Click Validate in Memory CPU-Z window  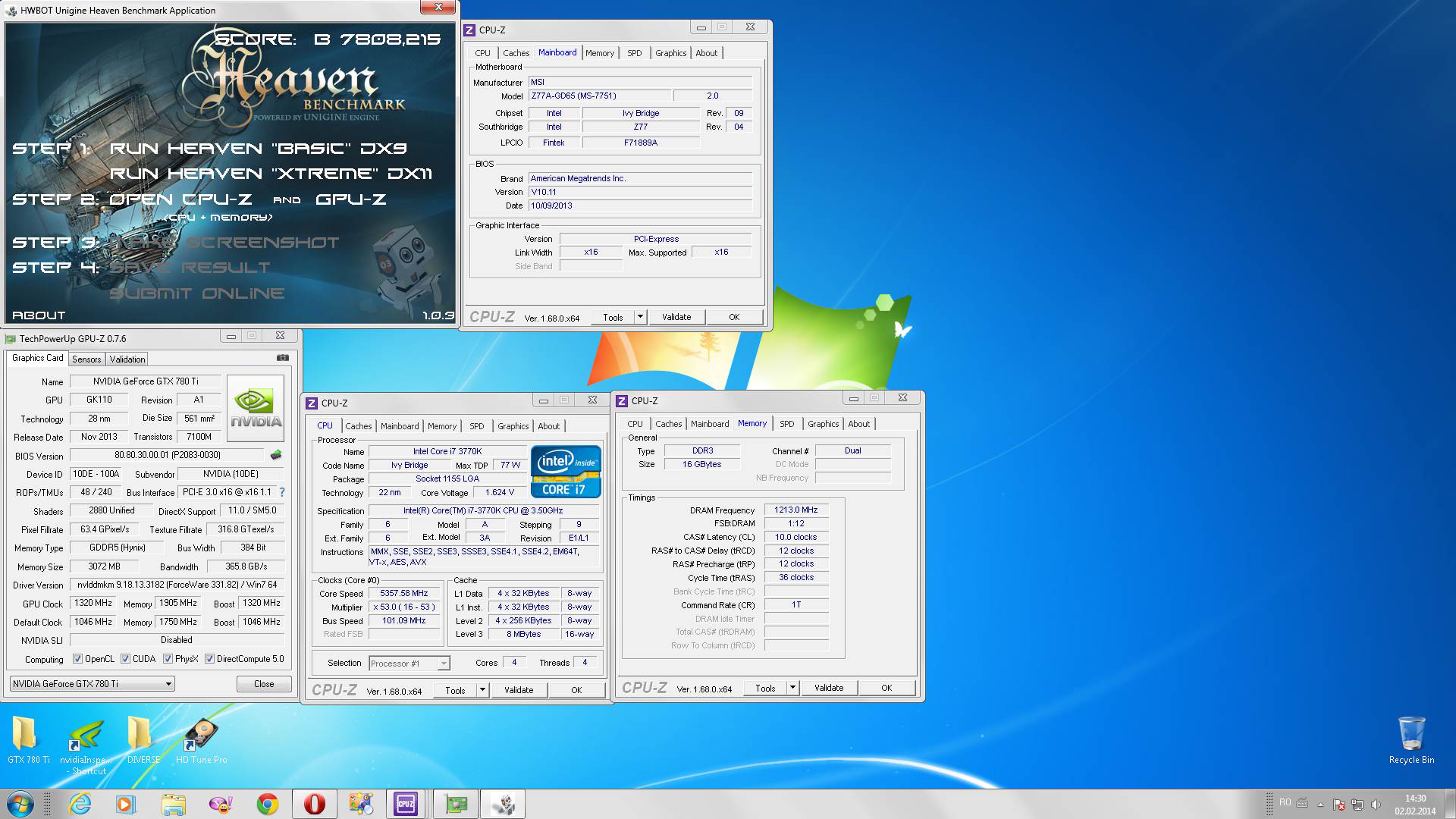[829, 688]
